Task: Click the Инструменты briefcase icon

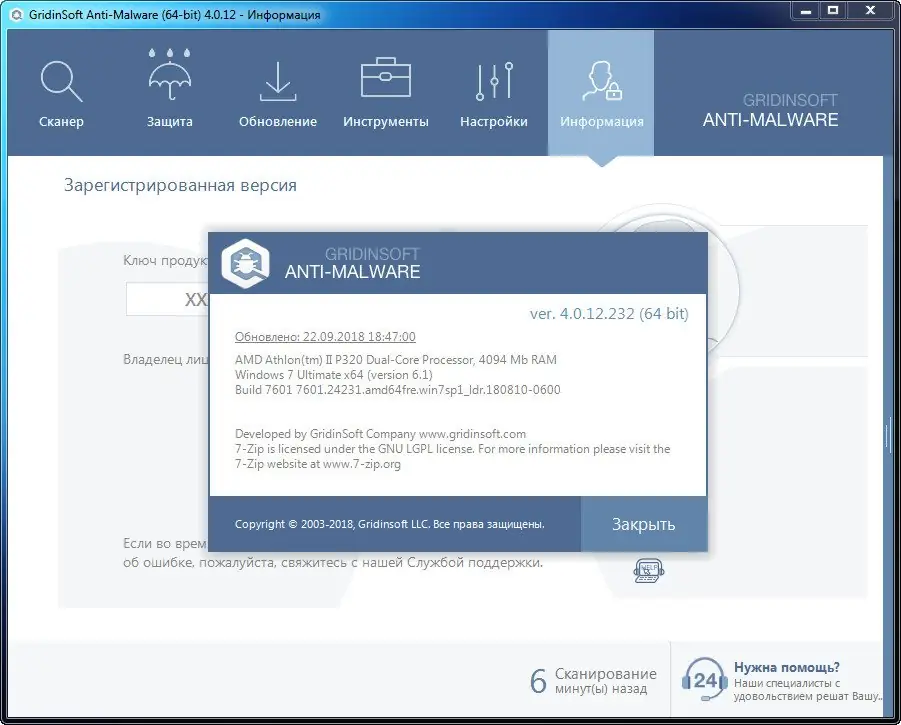Action: tap(385, 80)
